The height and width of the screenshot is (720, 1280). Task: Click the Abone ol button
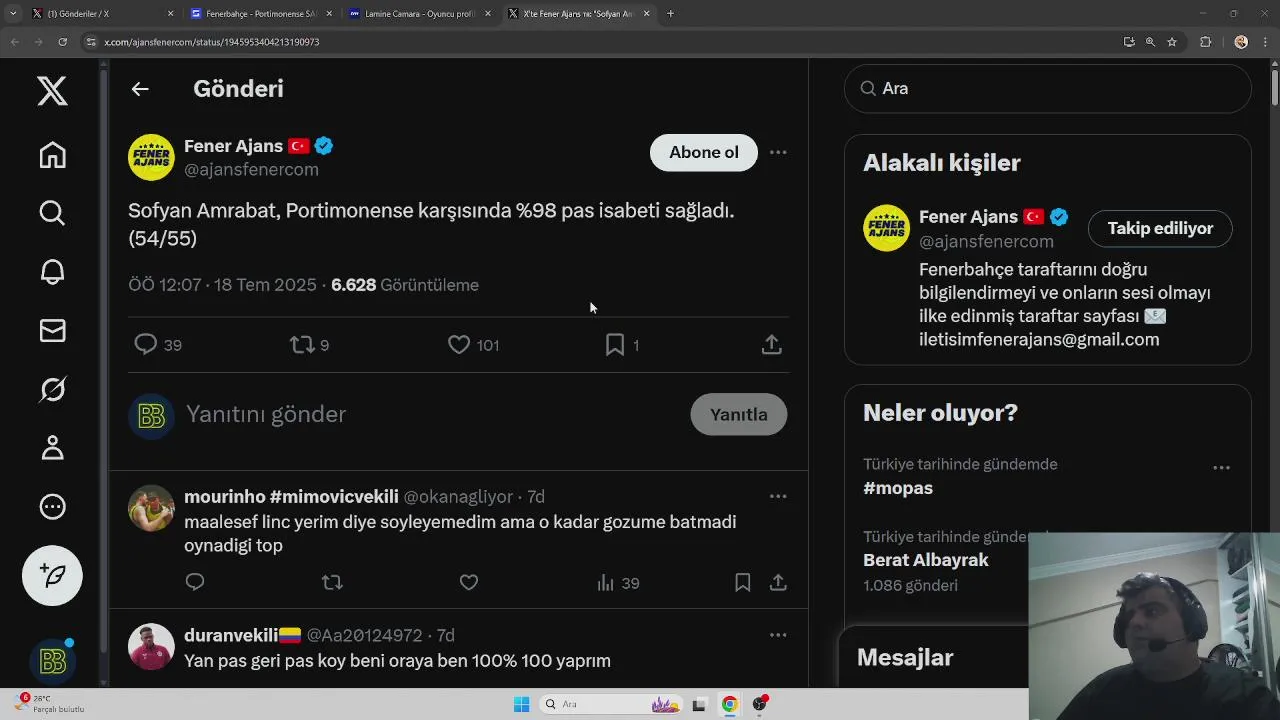pyautogui.click(x=704, y=152)
